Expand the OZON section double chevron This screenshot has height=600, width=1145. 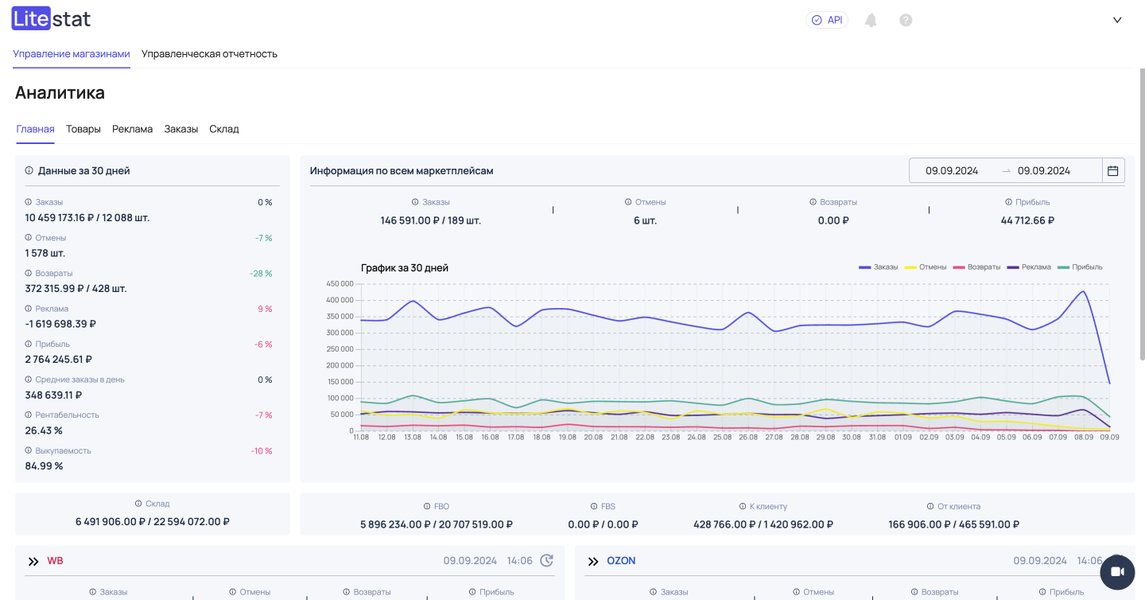point(593,561)
